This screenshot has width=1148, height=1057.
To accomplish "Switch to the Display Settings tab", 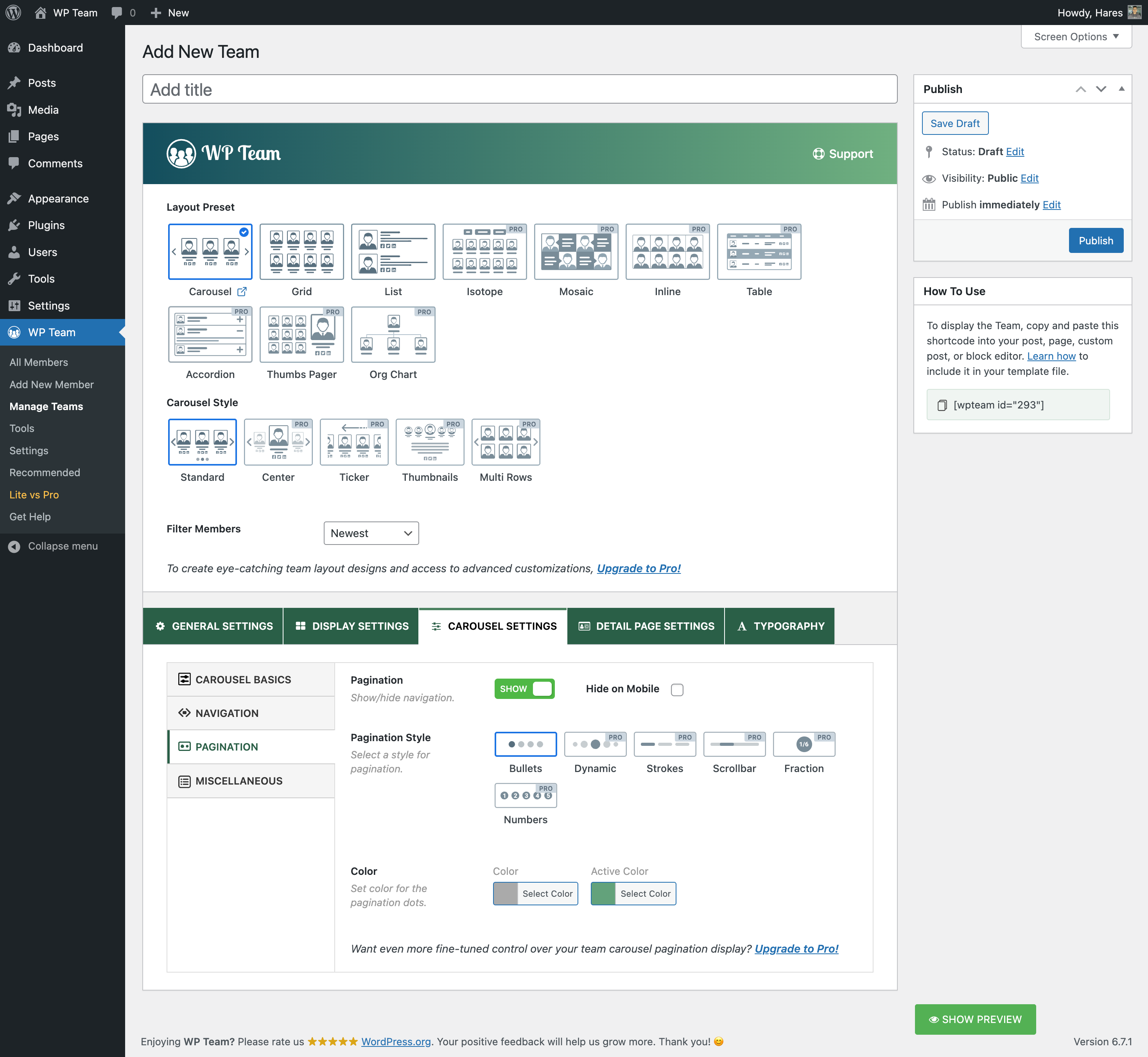I will (351, 626).
